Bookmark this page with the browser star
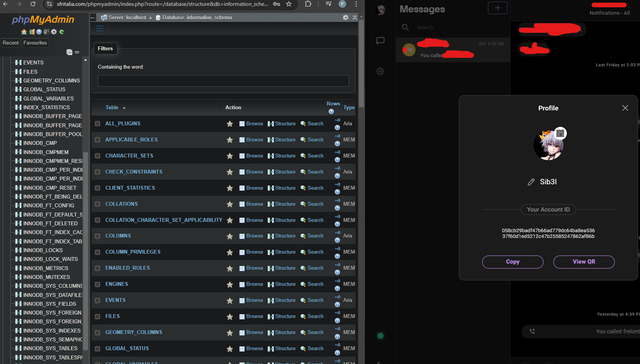The width and height of the screenshot is (640, 364). [289, 4]
